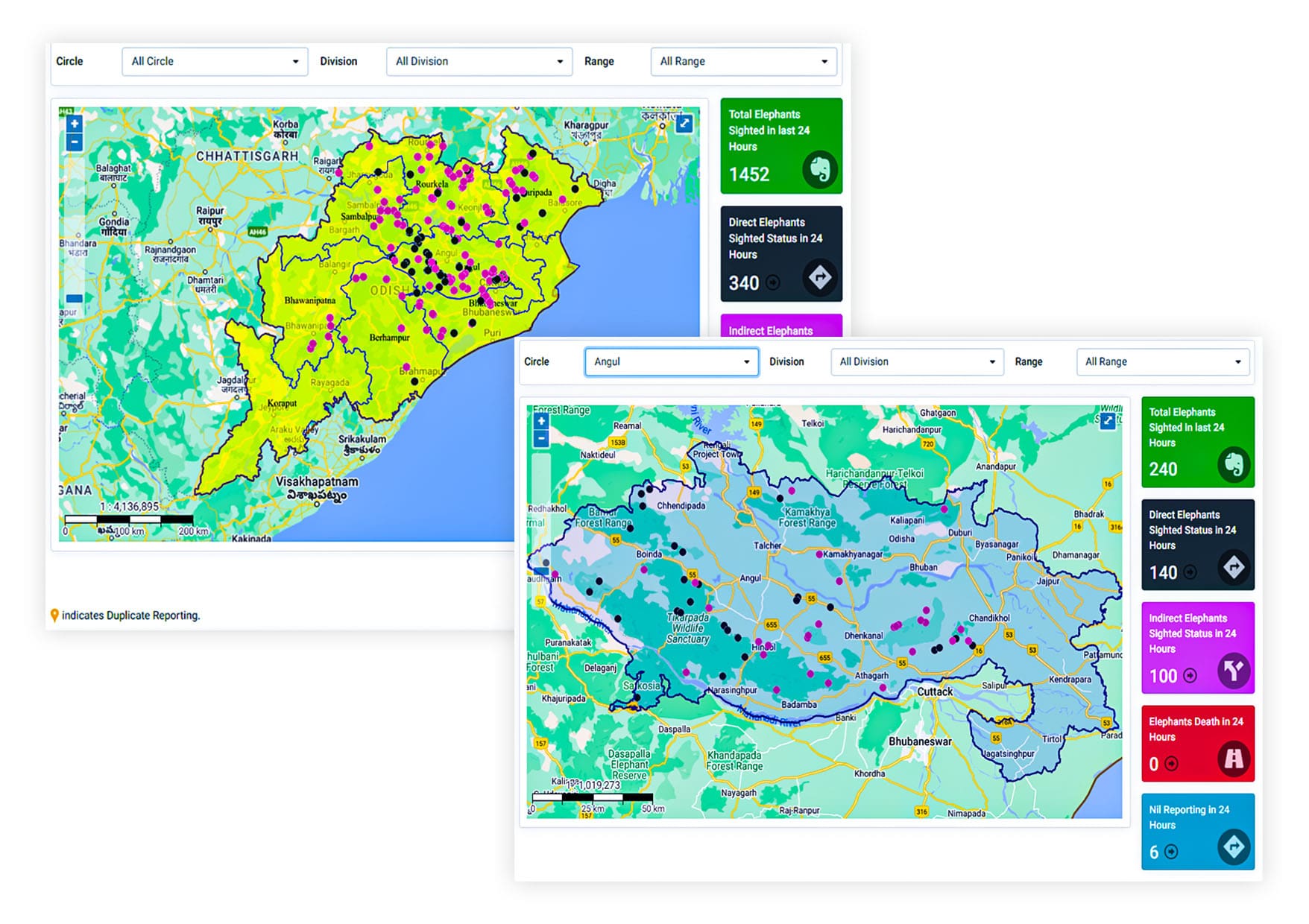Open the Circle dropdown showing Angul

[x=671, y=362]
